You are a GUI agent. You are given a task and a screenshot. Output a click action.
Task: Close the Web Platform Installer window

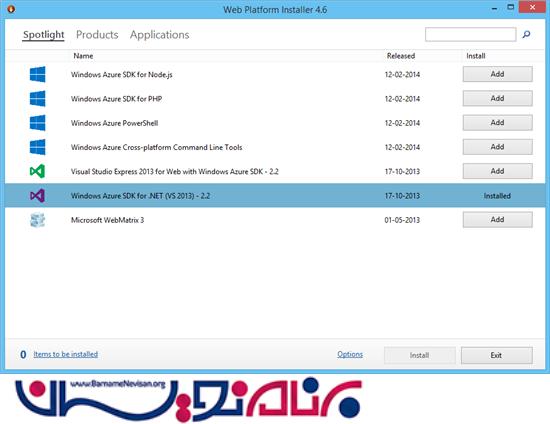(x=532, y=7)
